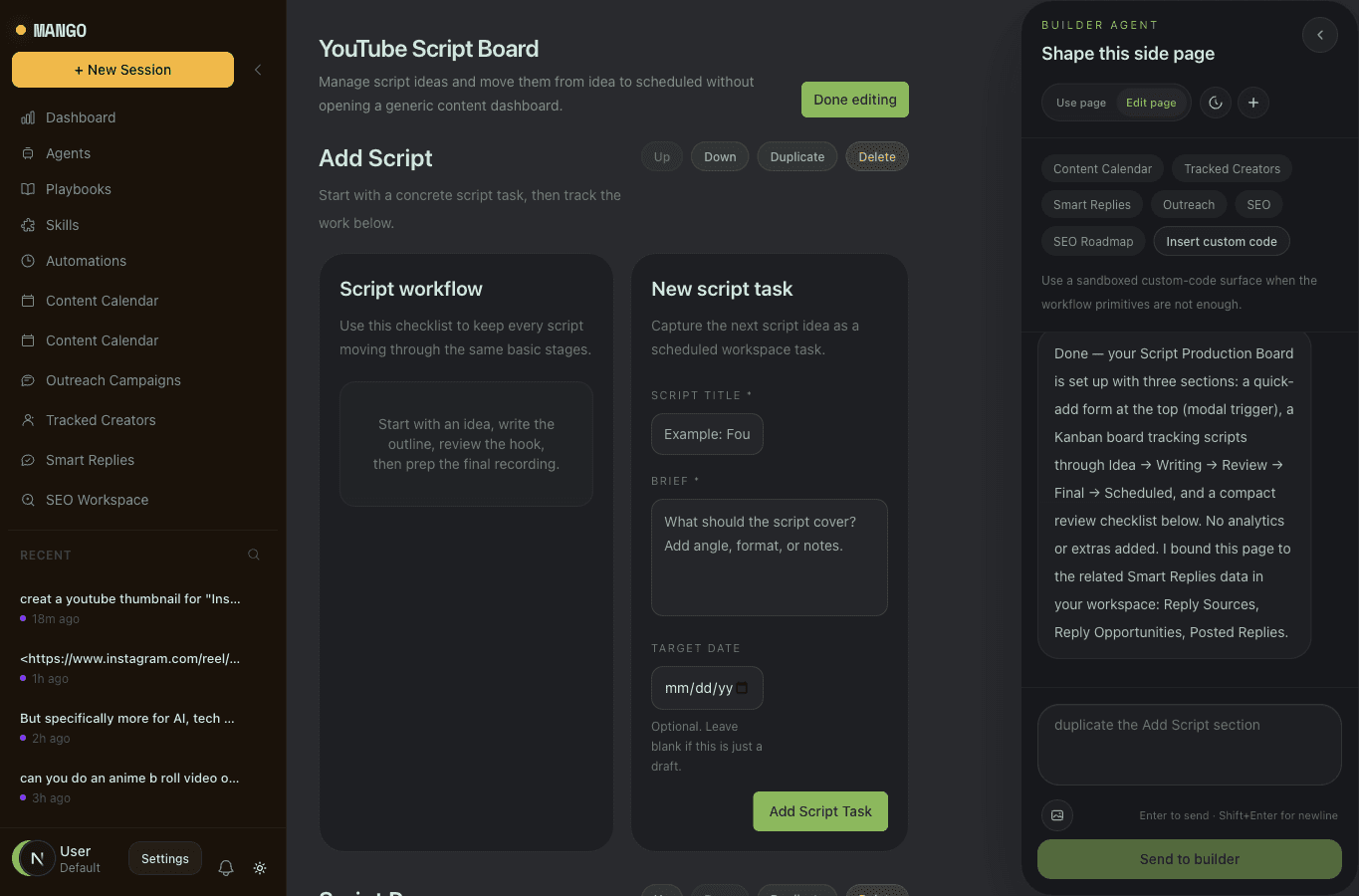
Task: Click the user avatar N
Action: [37, 858]
